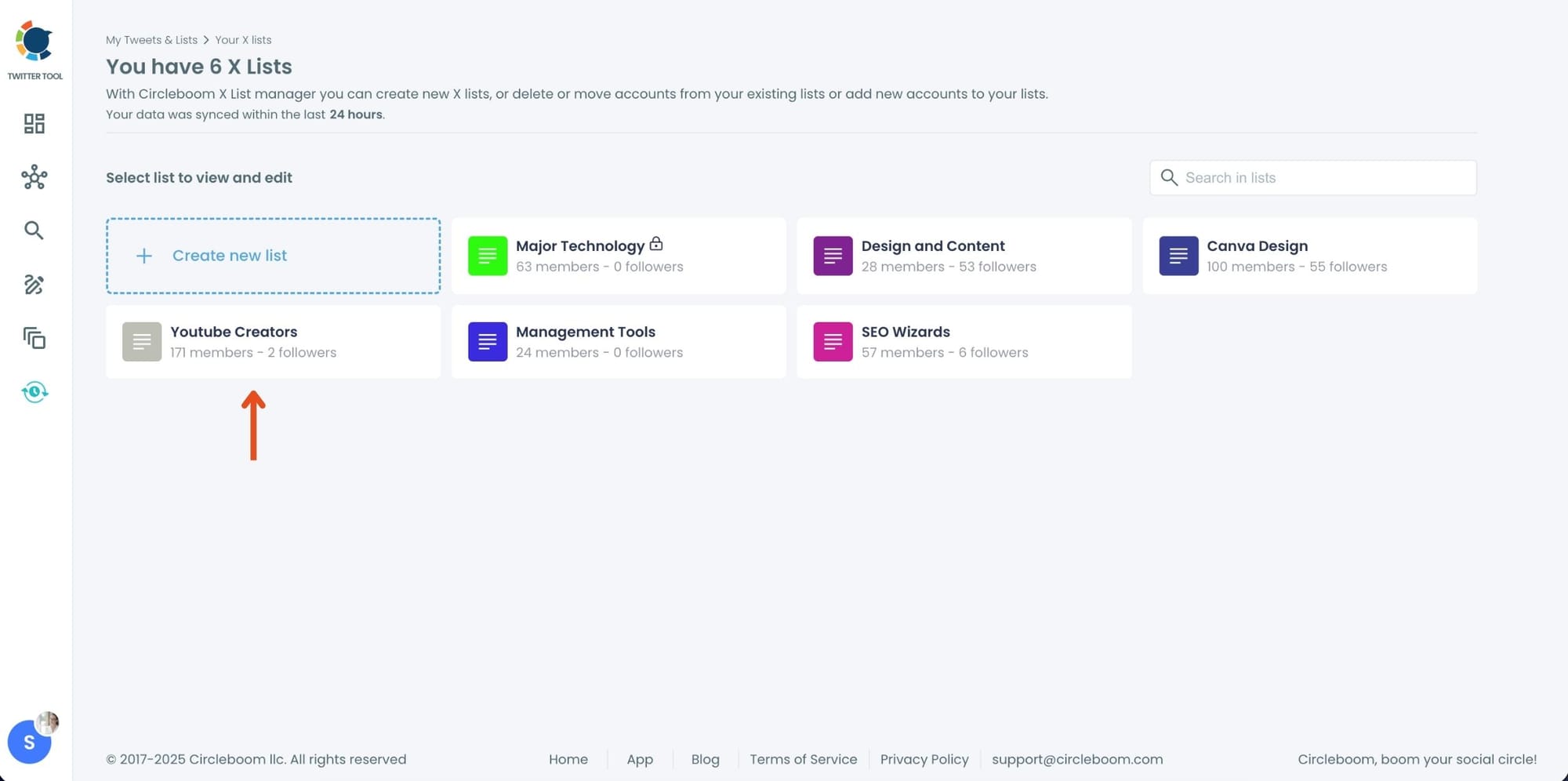
Task: Open the dashboard grid icon in sidebar
Action: click(x=34, y=124)
